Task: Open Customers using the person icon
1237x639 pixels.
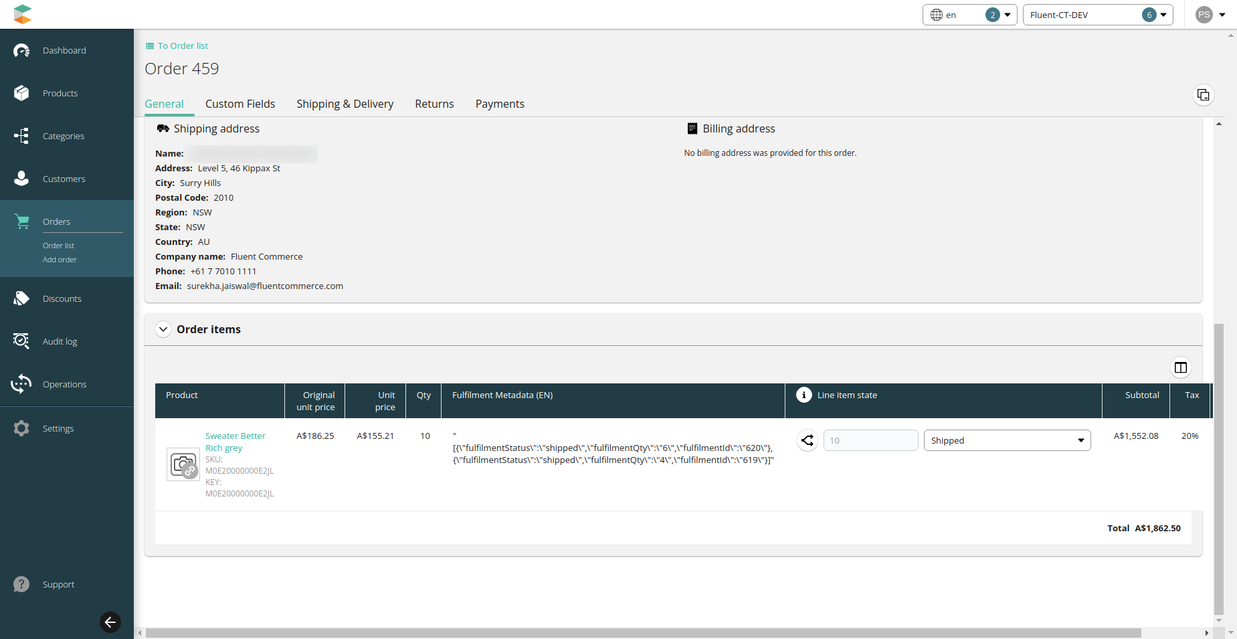Action: (x=21, y=179)
